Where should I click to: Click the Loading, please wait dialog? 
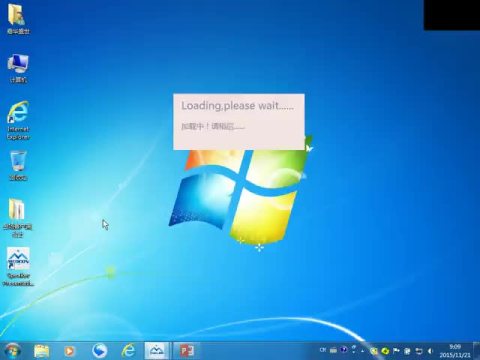(239, 122)
